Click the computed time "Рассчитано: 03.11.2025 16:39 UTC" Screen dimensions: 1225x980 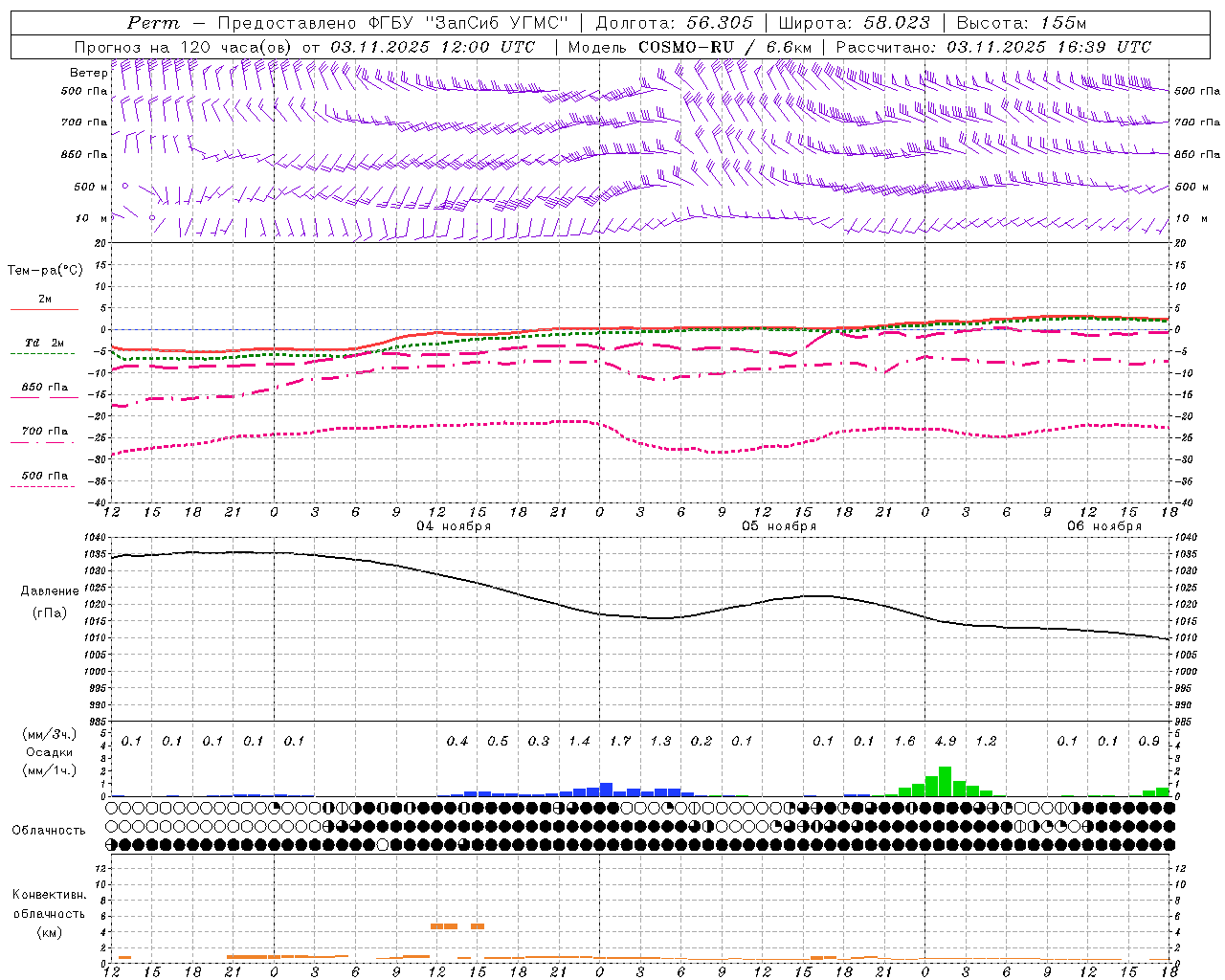click(993, 47)
